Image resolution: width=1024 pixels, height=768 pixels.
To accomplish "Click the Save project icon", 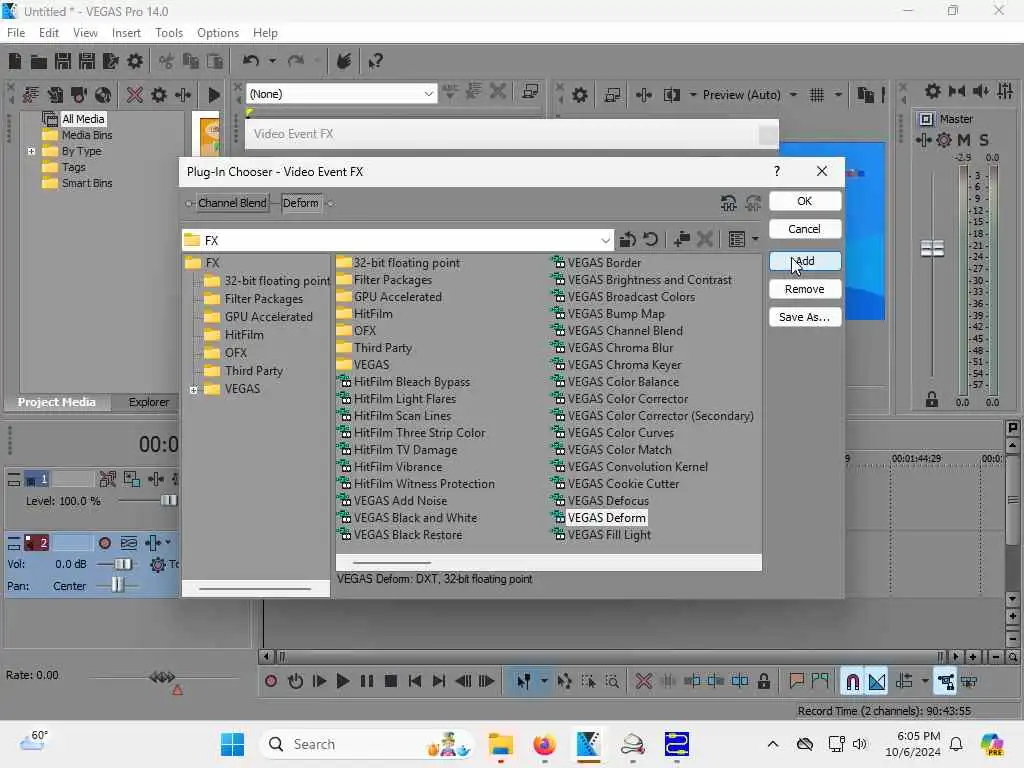I will coord(63,61).
